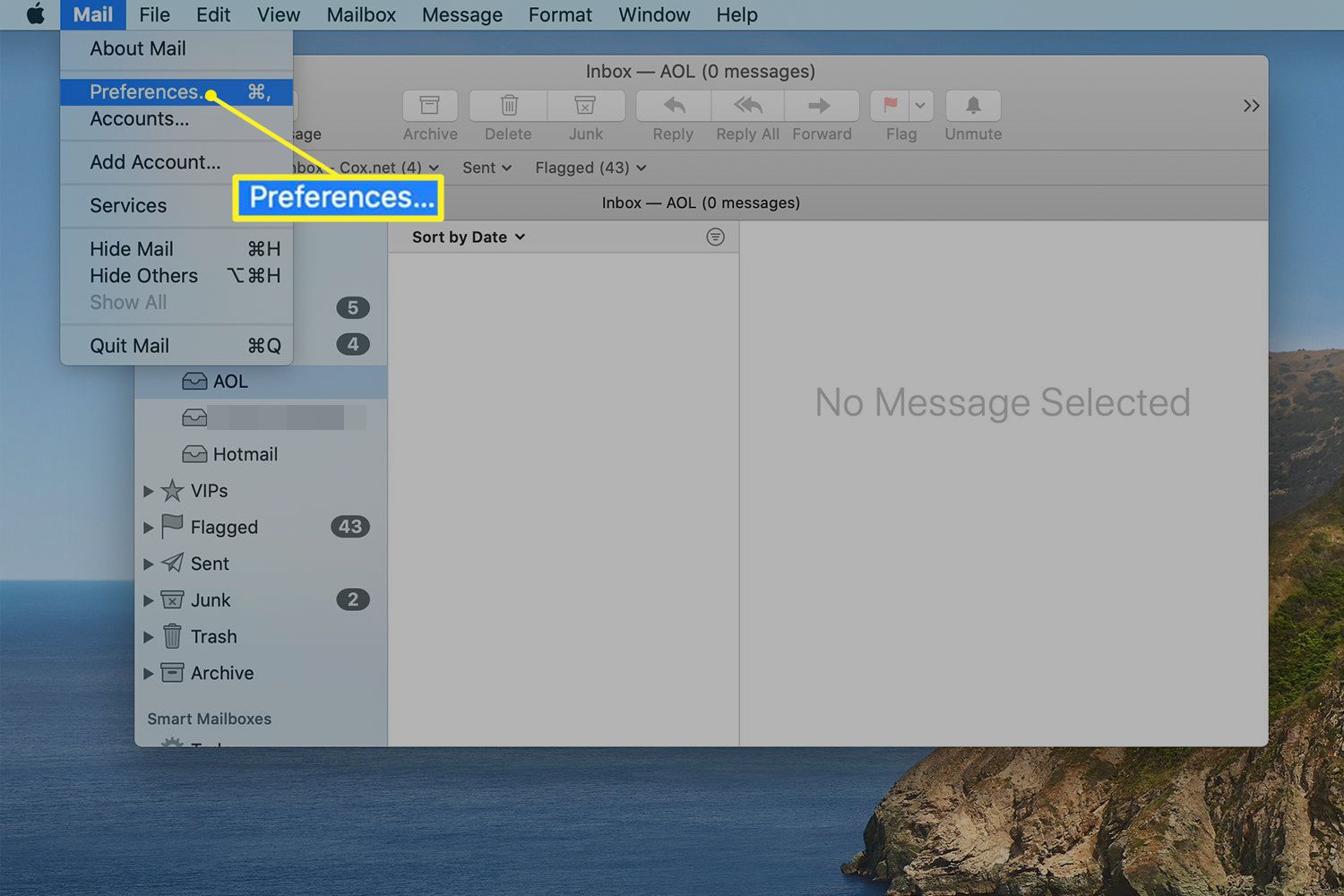
Task: Open the Archive mailbox in sidebar
Action: click(x=222, y=673)
